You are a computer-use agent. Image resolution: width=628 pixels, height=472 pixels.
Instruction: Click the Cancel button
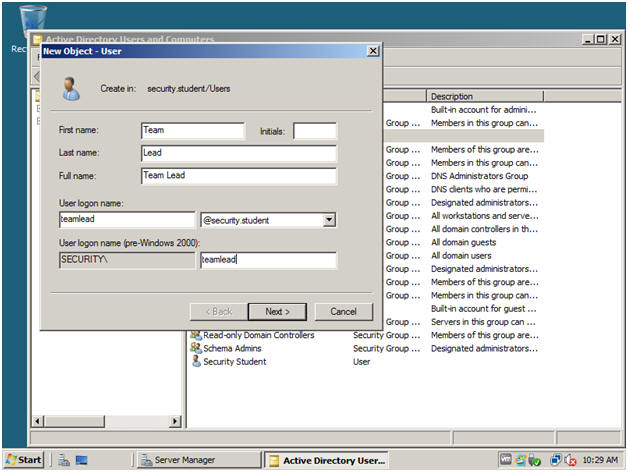pyautogui.click(x=343, y=311)
